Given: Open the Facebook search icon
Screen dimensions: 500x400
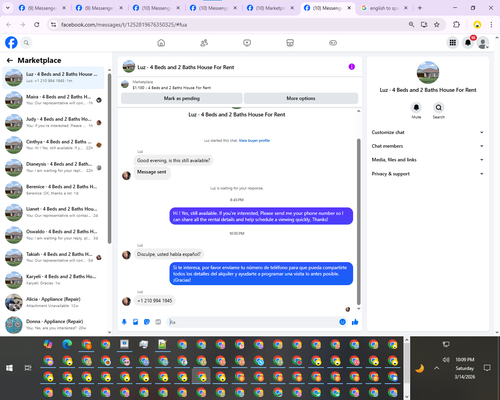Looking at the screenshot, I should (26, 43).
